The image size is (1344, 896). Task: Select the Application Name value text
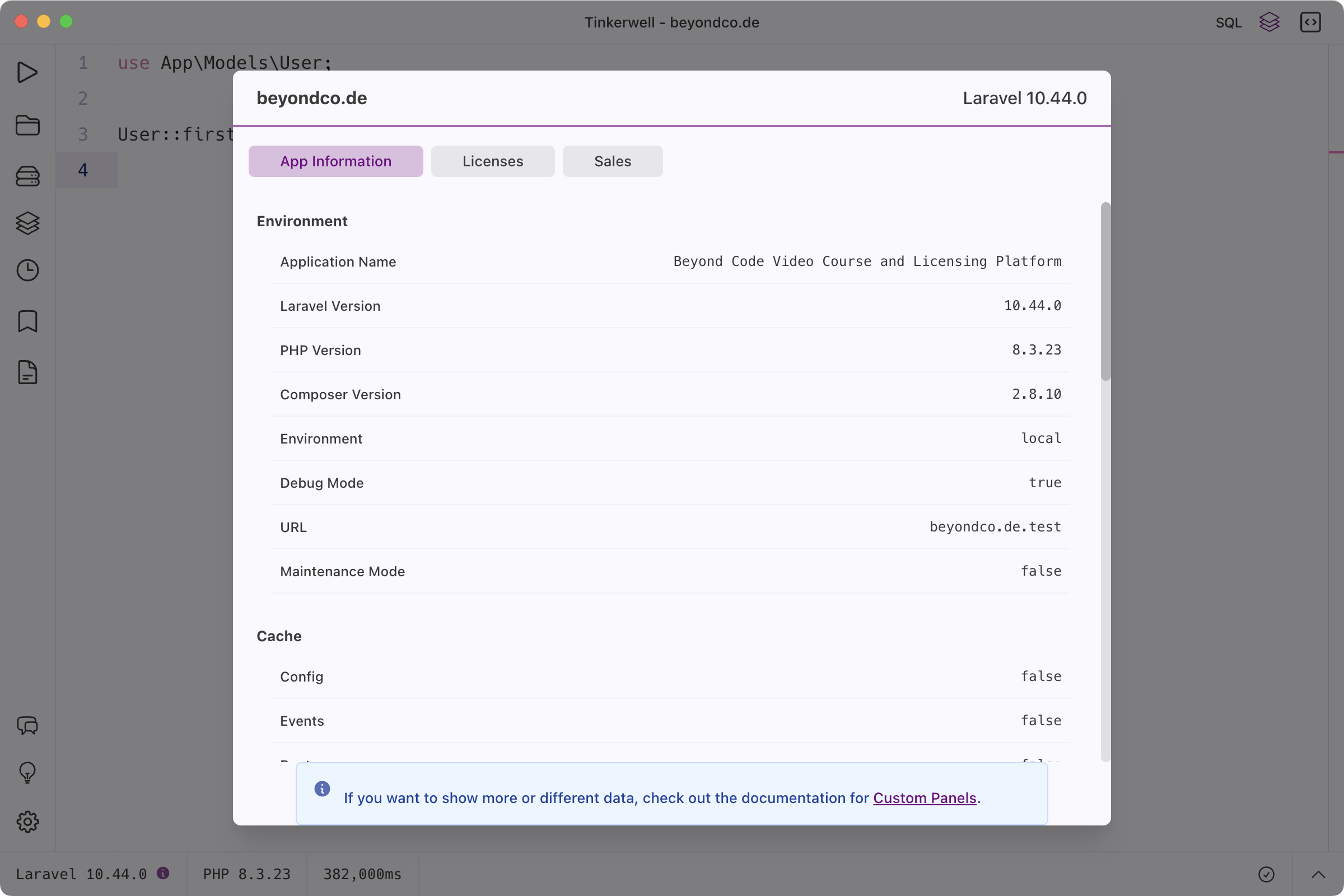(867, 261)
